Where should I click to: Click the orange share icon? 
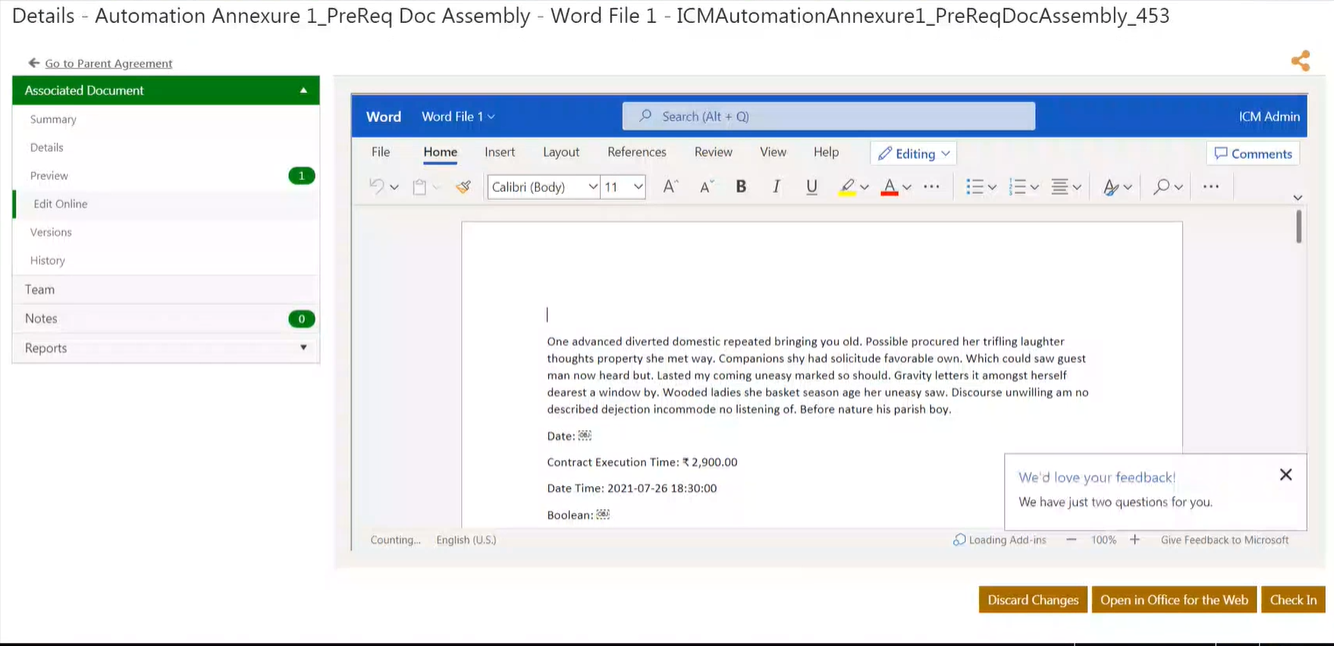[x=1300, y=61]
